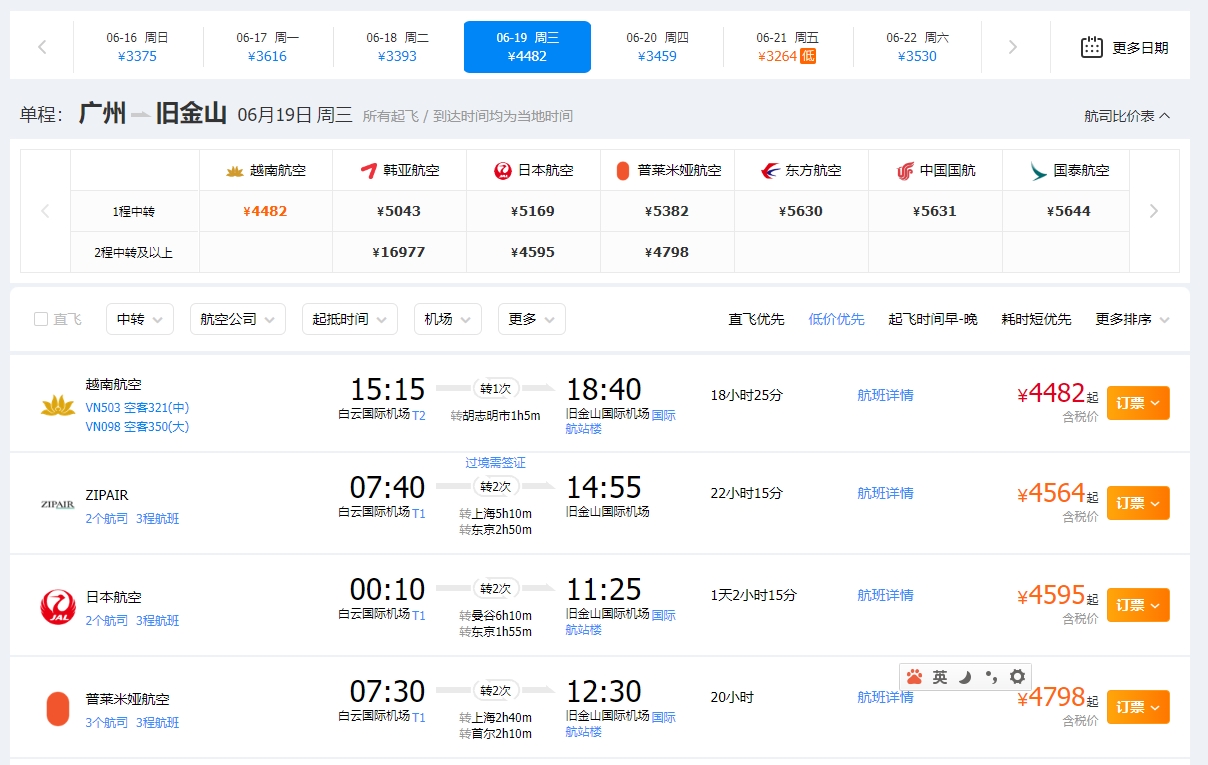1208x765 pixels.
Task: Click Korean Air ¥5043 one-stop price cell
Action: (x=399, y=211)
